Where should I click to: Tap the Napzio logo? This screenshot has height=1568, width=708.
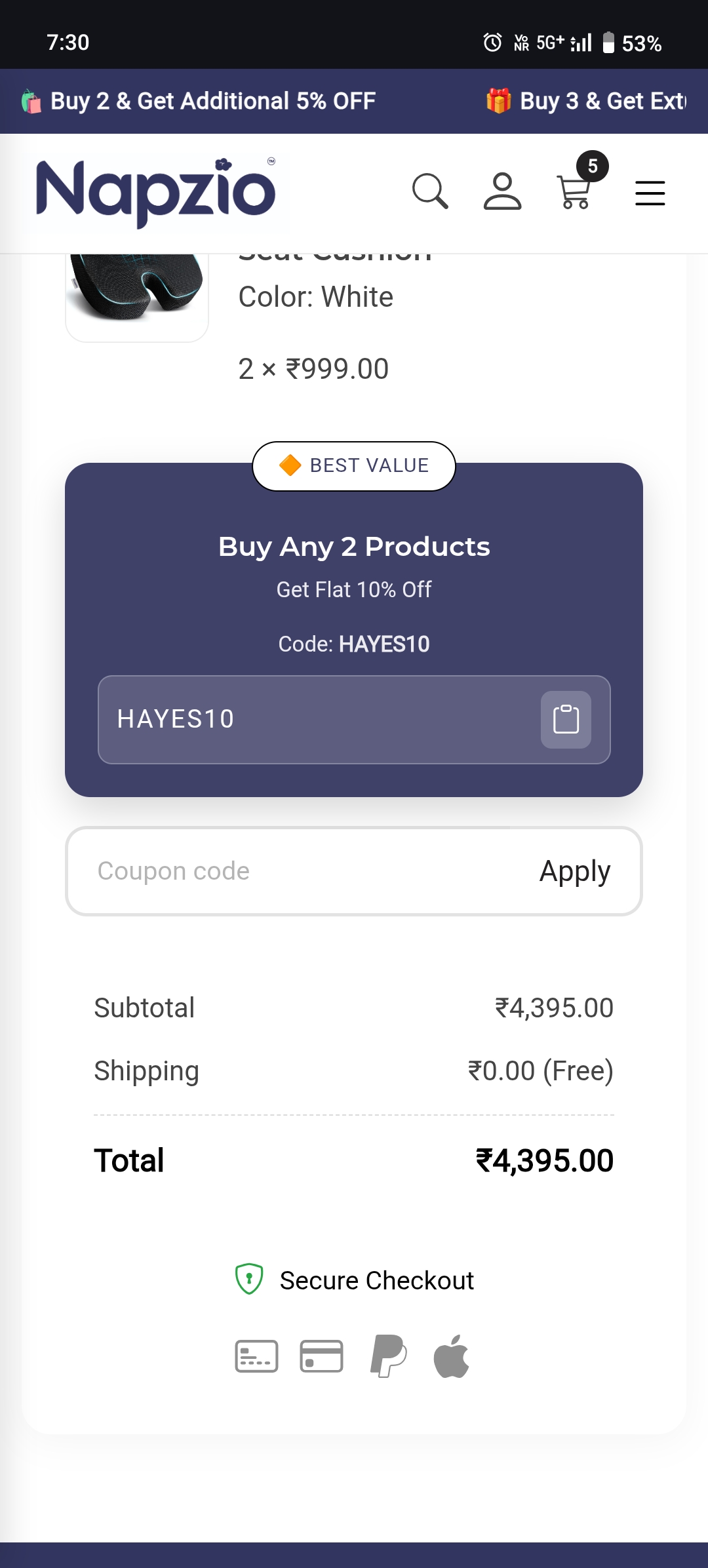pos(156,193)
